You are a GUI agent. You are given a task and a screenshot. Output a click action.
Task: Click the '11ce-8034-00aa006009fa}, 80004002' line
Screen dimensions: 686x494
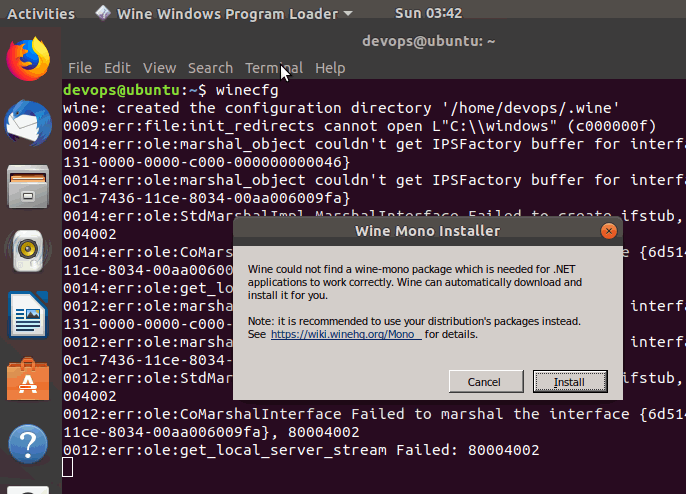(211, 432)
